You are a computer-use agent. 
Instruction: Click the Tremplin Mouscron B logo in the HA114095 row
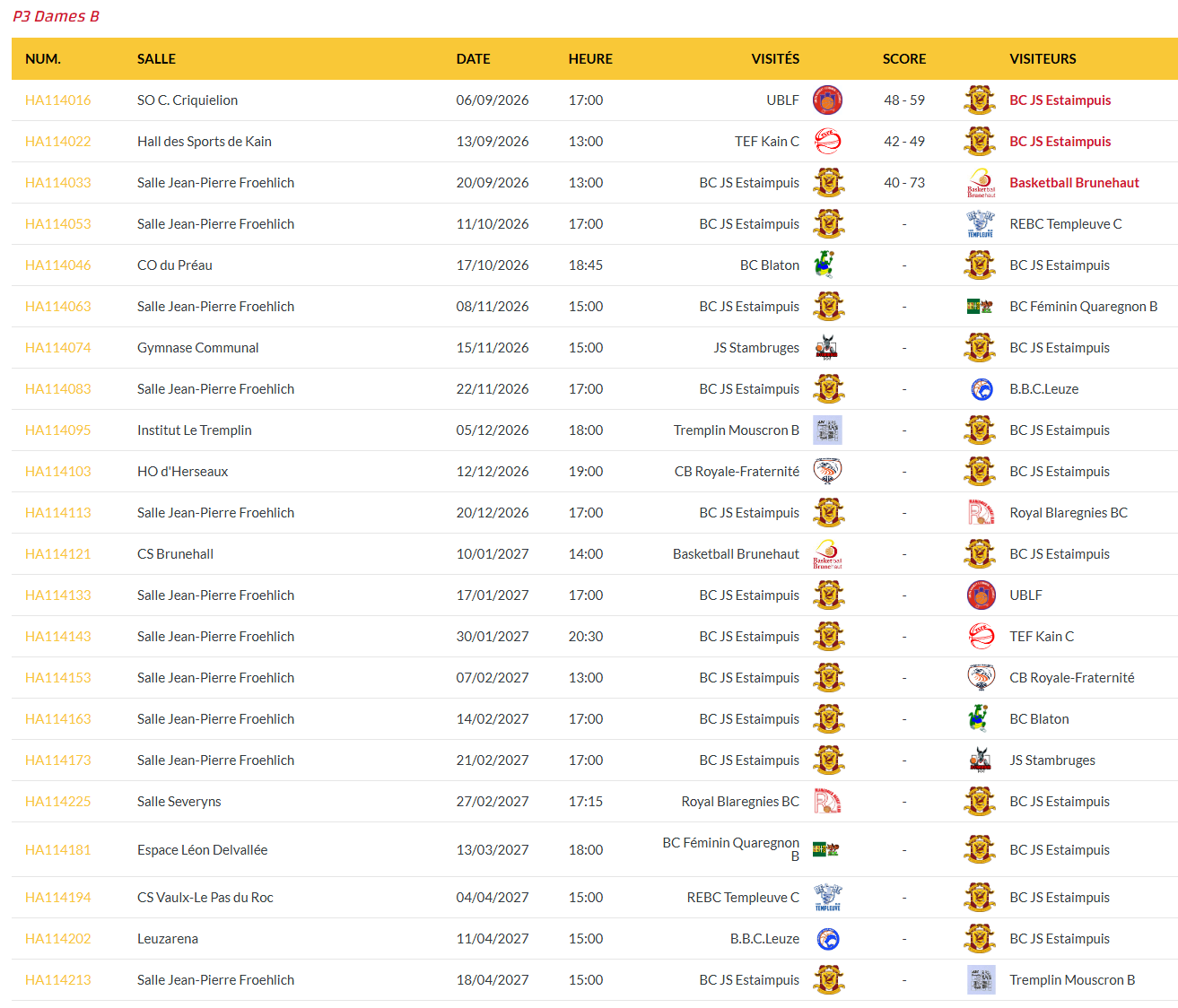click(827, 430)
